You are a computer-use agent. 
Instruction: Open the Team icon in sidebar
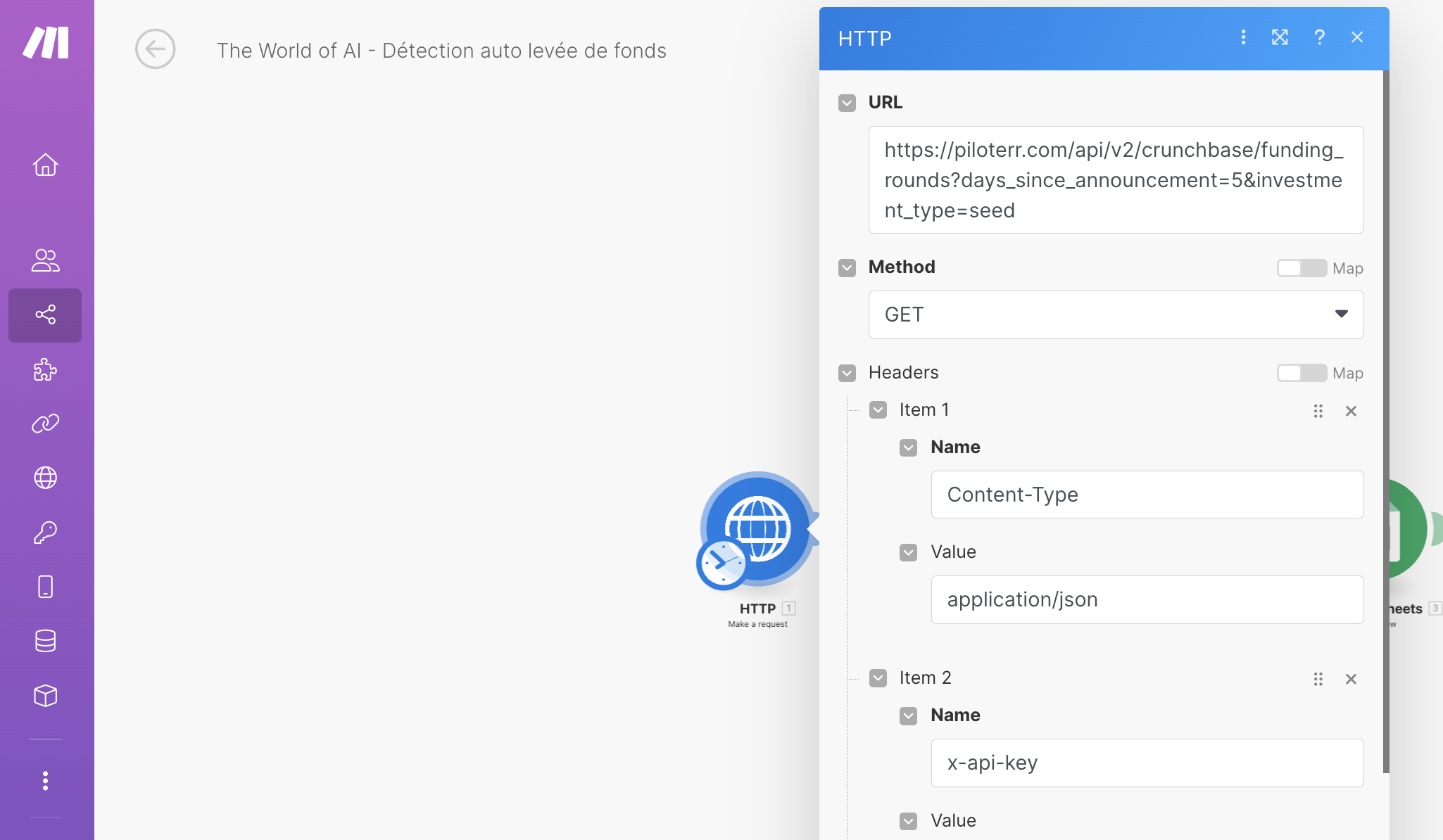(x=45, y=260)
